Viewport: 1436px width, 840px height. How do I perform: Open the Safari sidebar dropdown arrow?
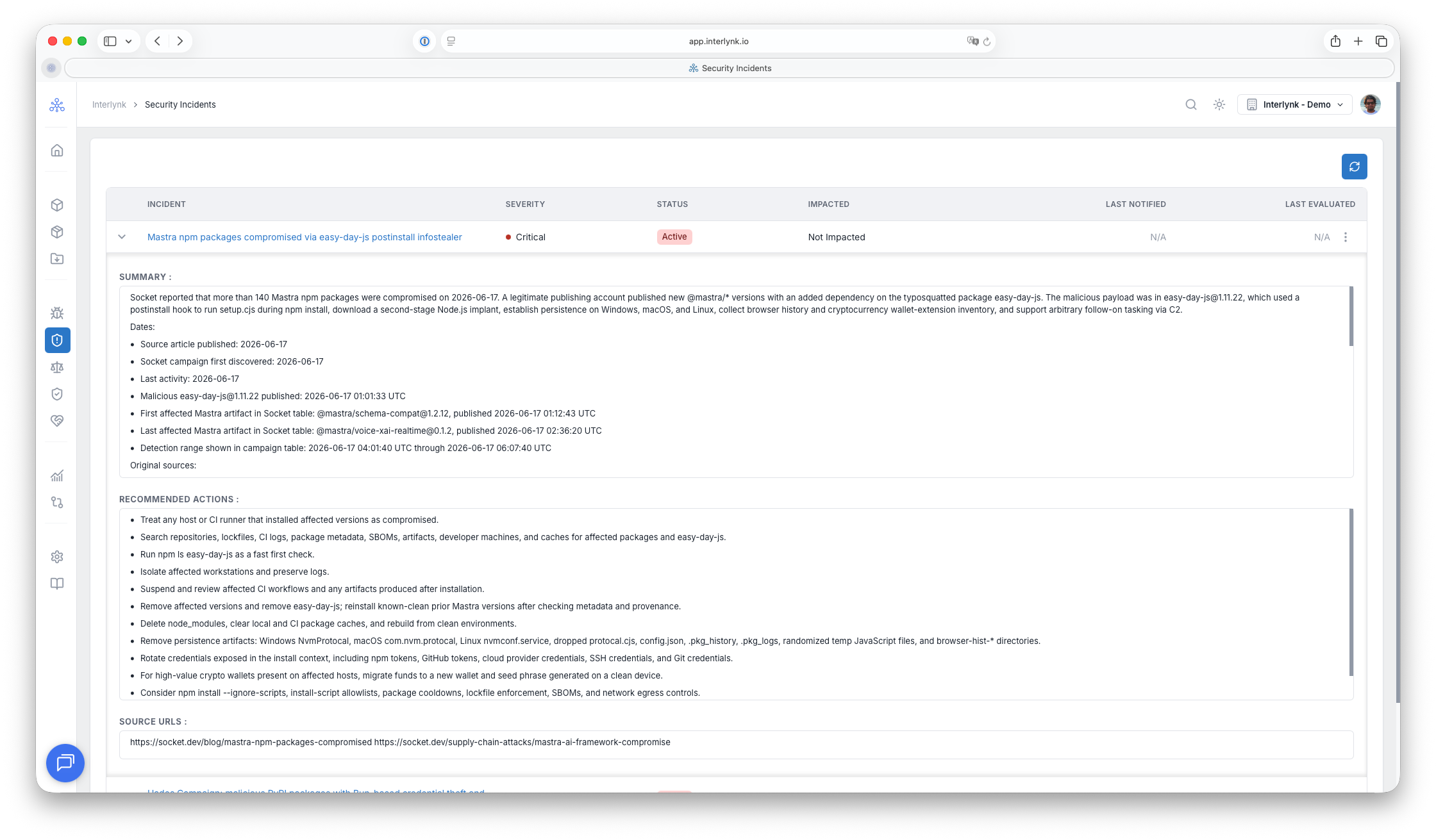pos(129,41)
